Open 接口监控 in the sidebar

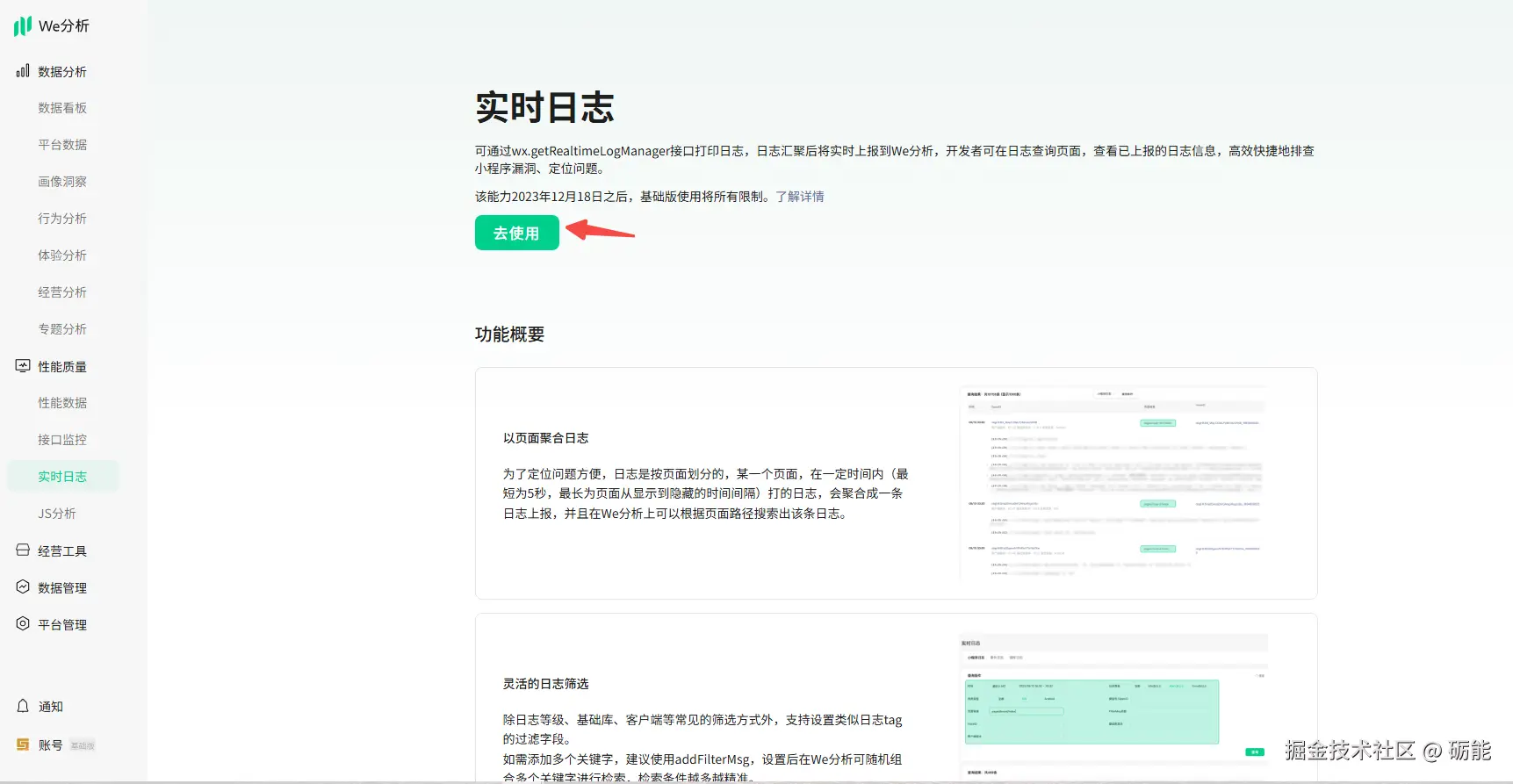[62, 440]
